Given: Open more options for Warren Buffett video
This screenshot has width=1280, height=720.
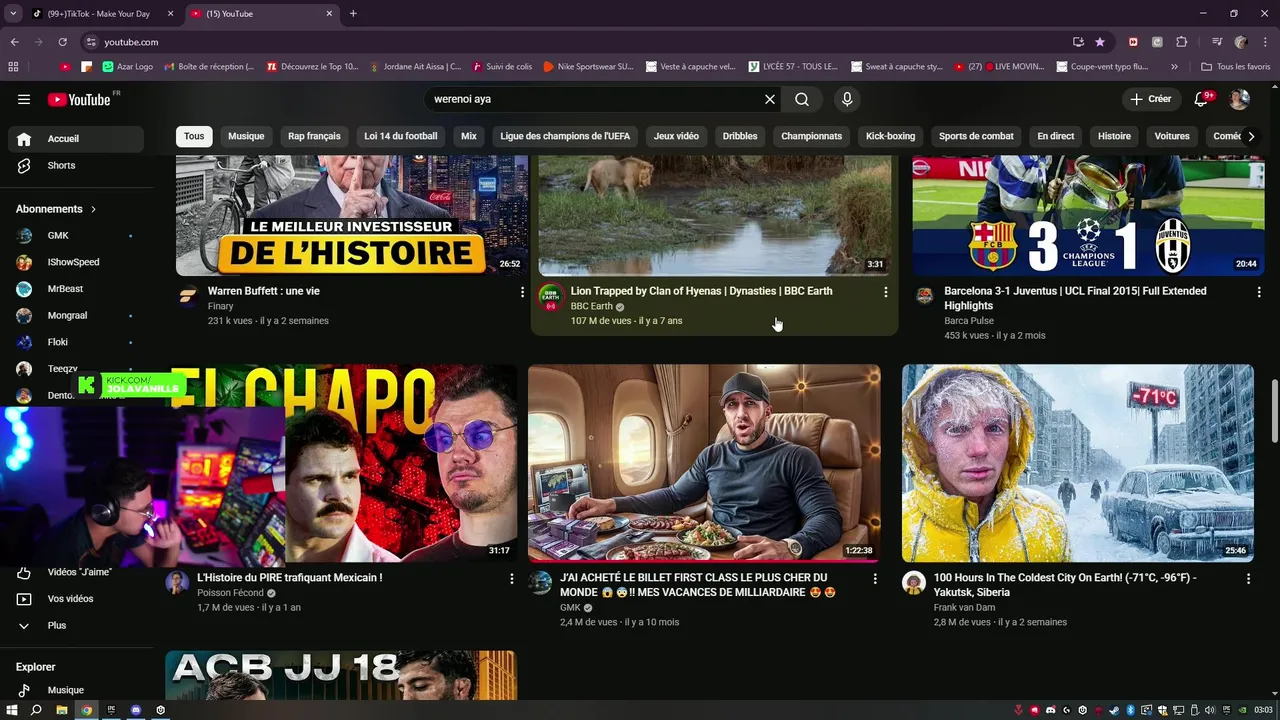Looking at the screenshot, I should (x=522, y=292).
